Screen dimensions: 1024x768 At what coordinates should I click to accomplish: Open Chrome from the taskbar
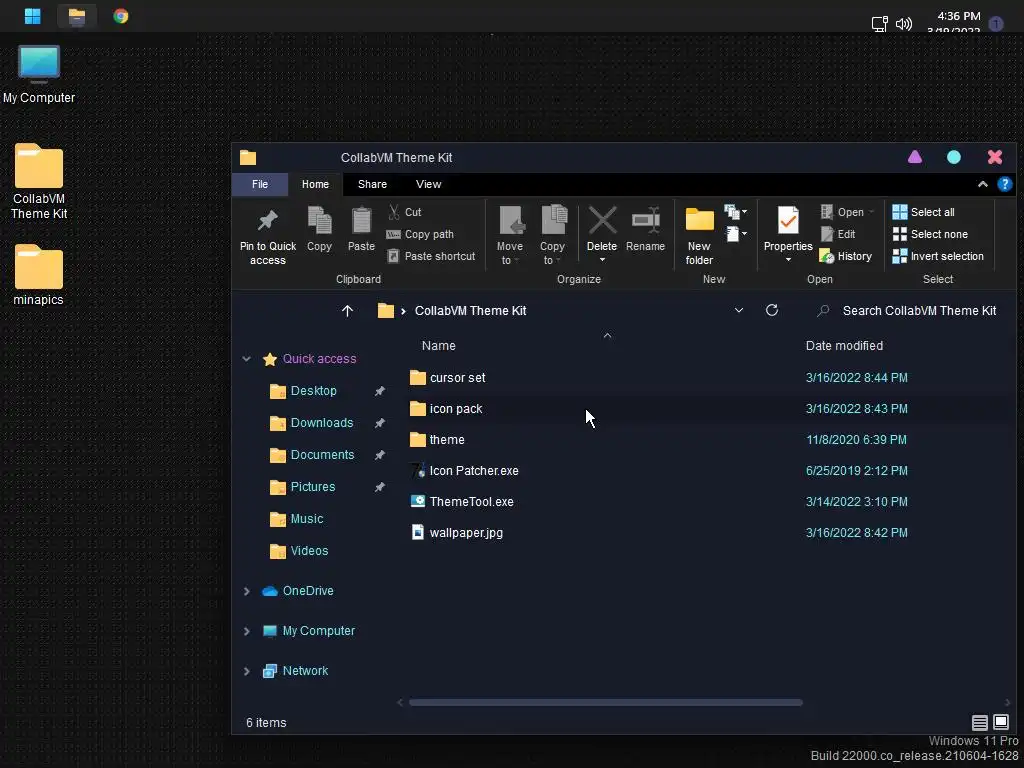120,16
